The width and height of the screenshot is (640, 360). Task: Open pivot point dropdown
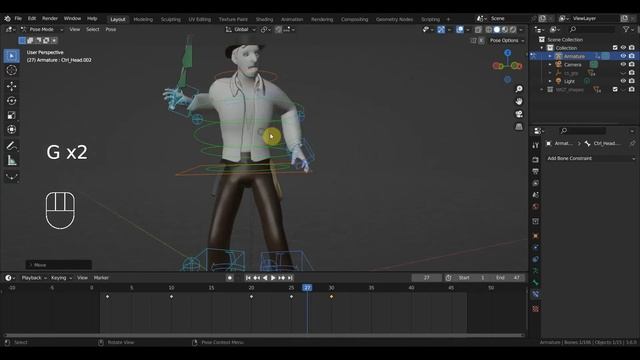(x=266, y=29)
